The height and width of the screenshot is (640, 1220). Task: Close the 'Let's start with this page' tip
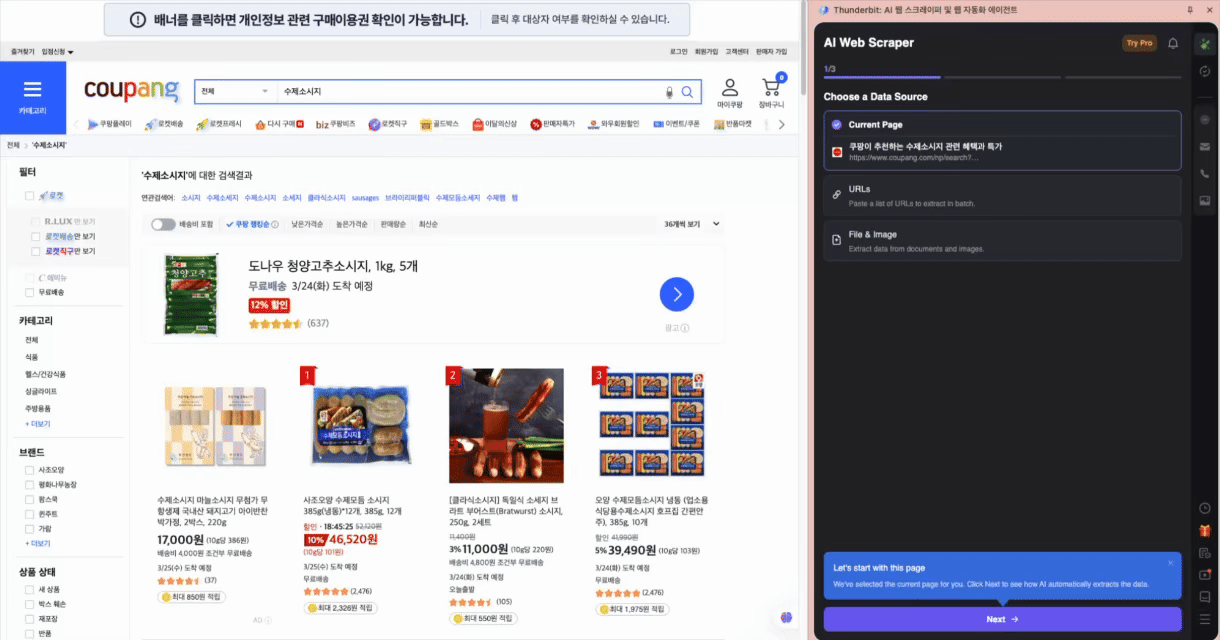point(1170,562)
